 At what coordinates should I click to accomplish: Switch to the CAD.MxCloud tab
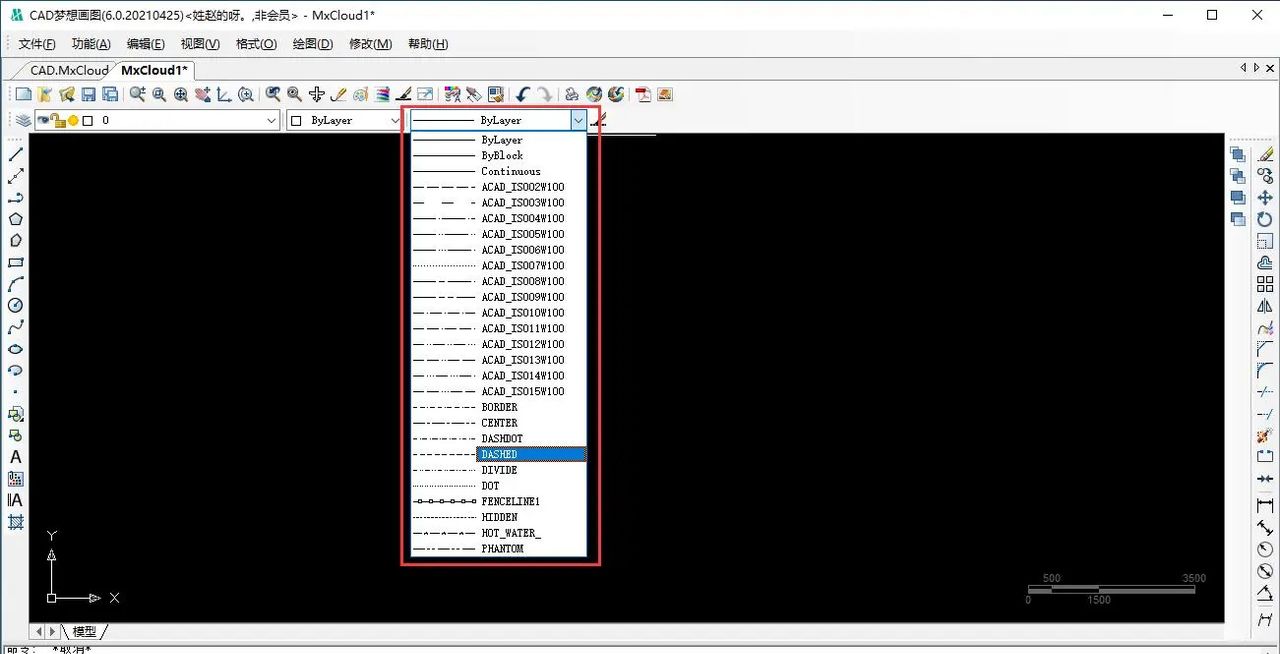[x=69, y=70]
